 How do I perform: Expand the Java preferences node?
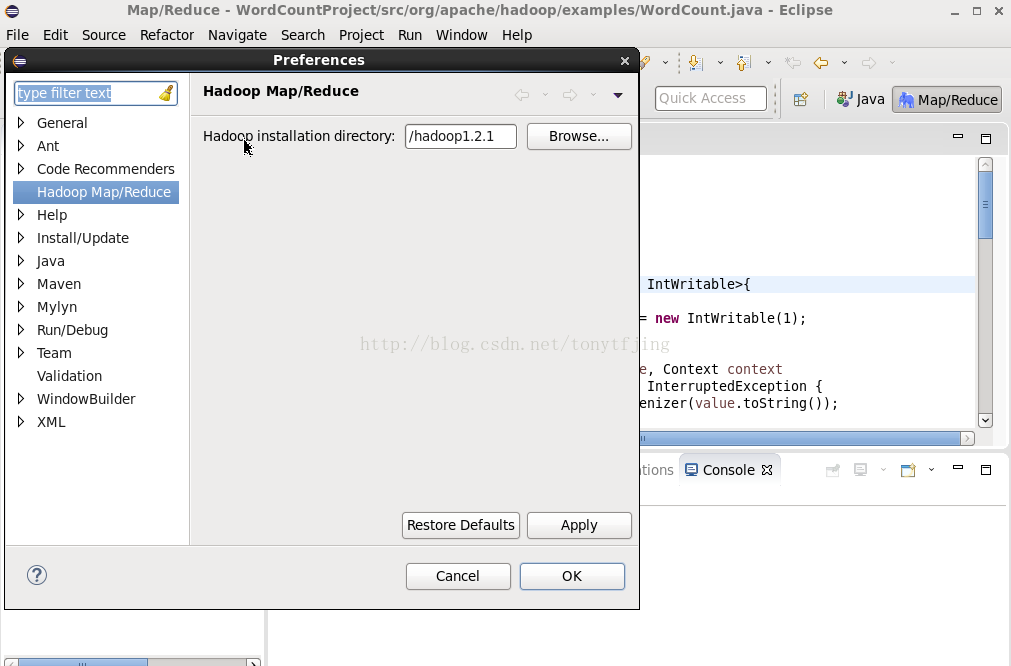point(21,260)
